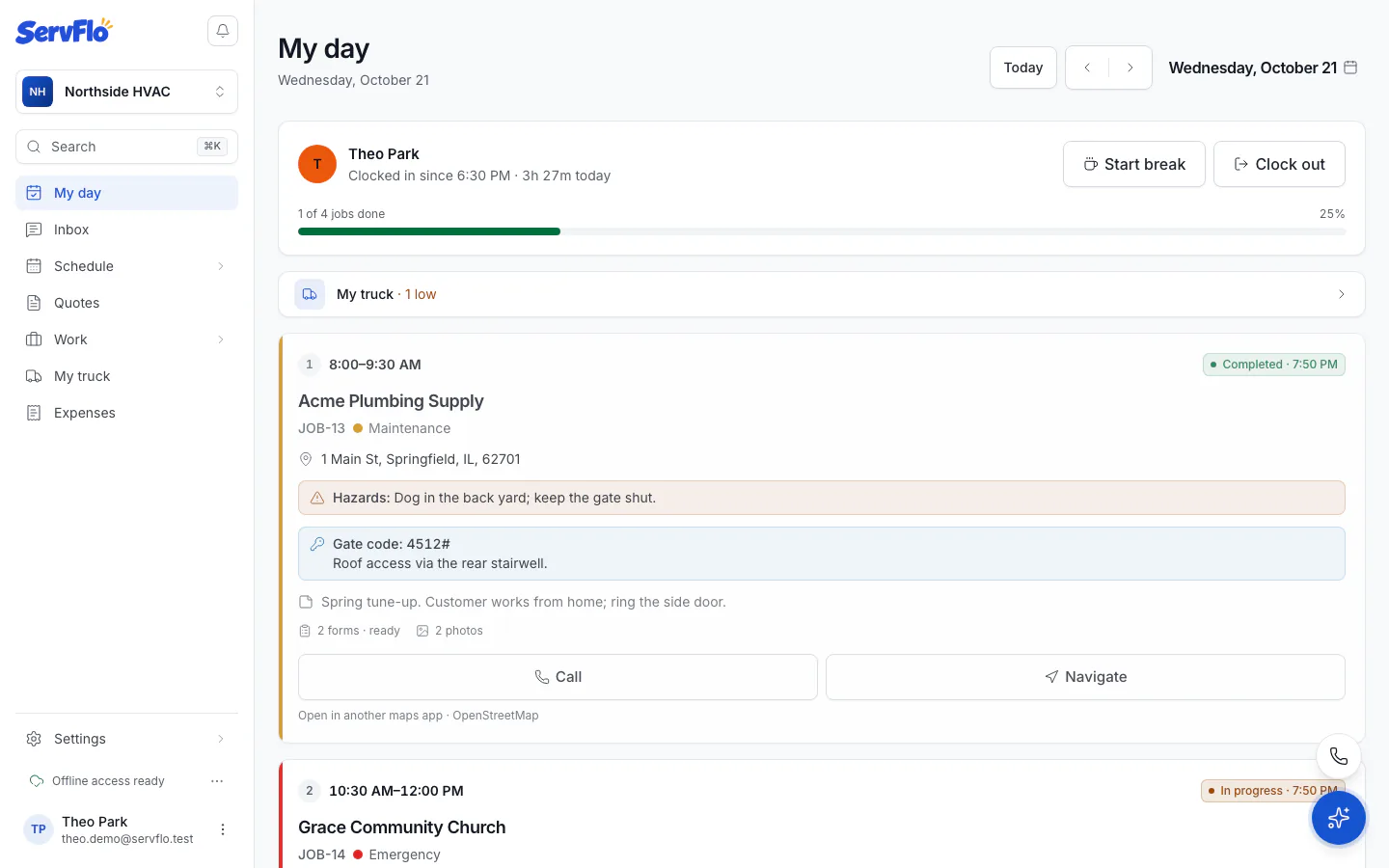
Task: Focus the Search field
Action: coord(126,147)
